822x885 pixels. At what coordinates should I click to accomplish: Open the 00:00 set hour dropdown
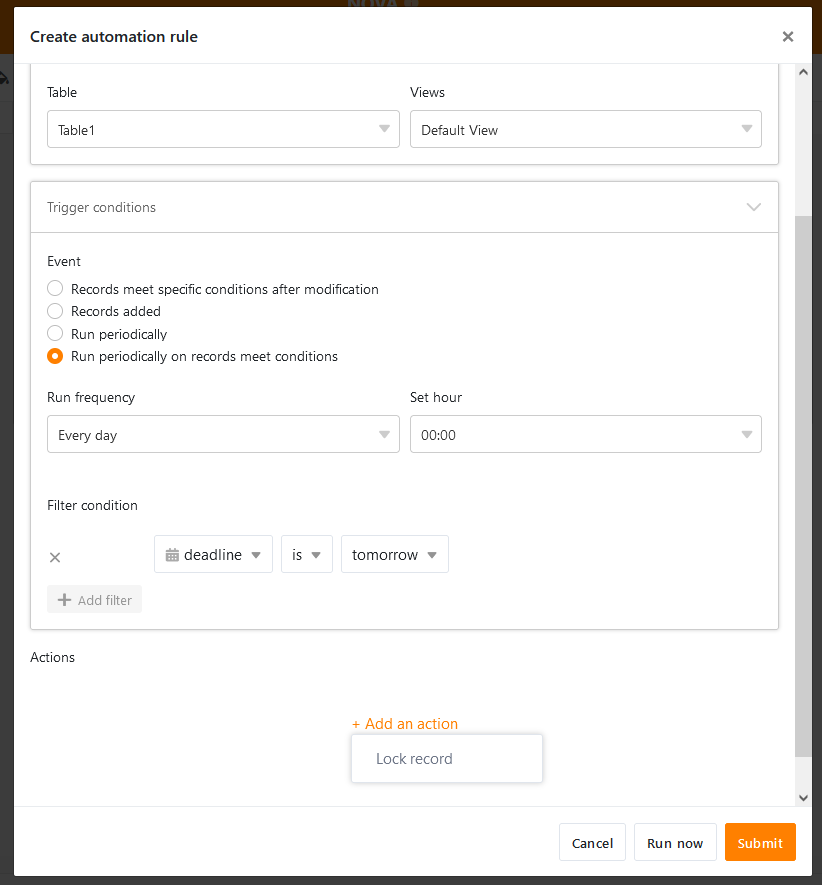[x=585, y=435]
